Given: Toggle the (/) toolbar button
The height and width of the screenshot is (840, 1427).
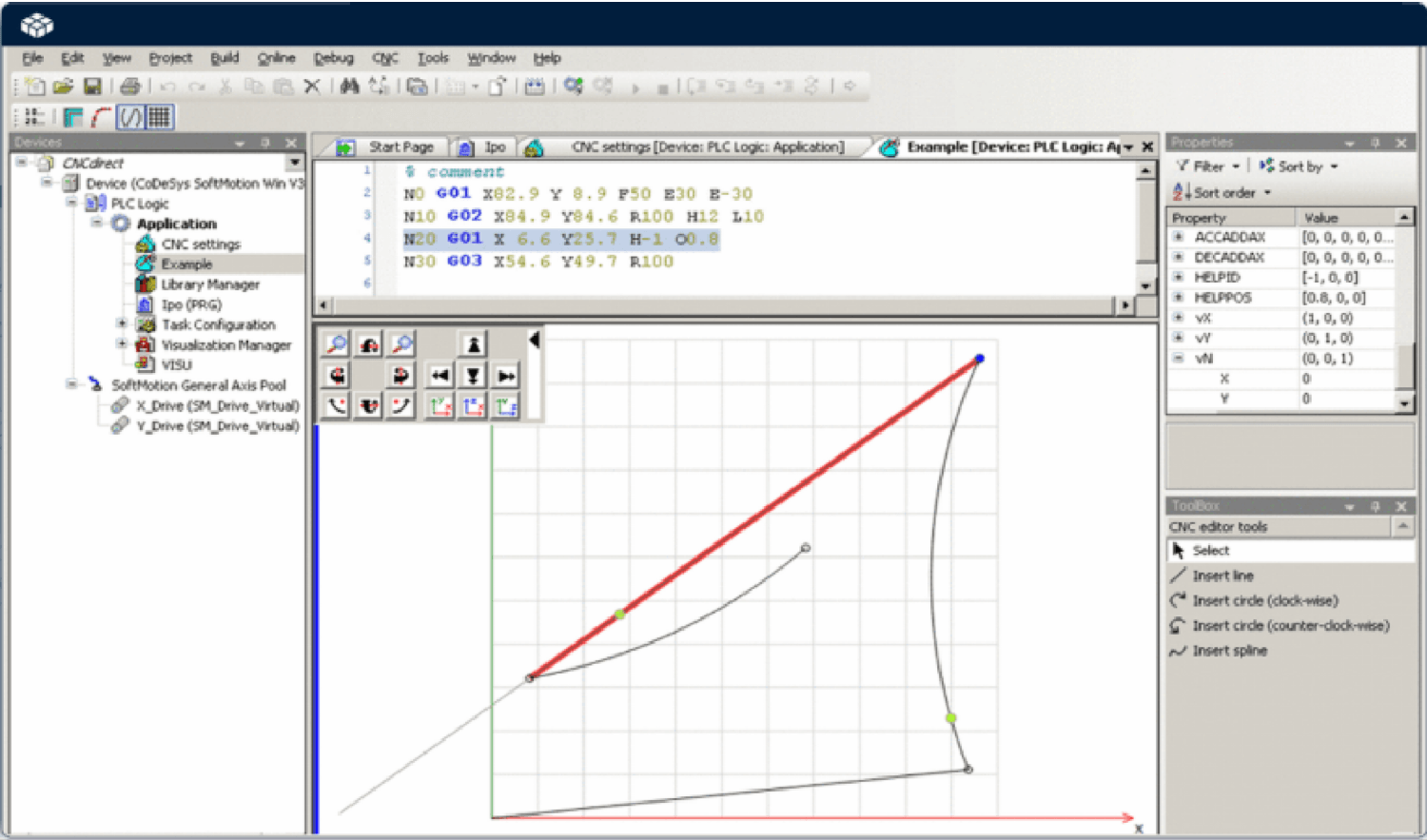Looking at the screenshot, I should [x=130, y=117].
